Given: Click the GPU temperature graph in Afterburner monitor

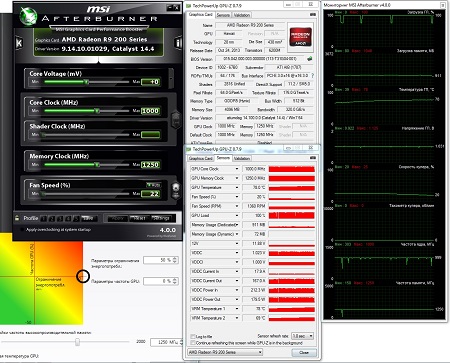Looking at the screenshot, I should tap(384, 107).
